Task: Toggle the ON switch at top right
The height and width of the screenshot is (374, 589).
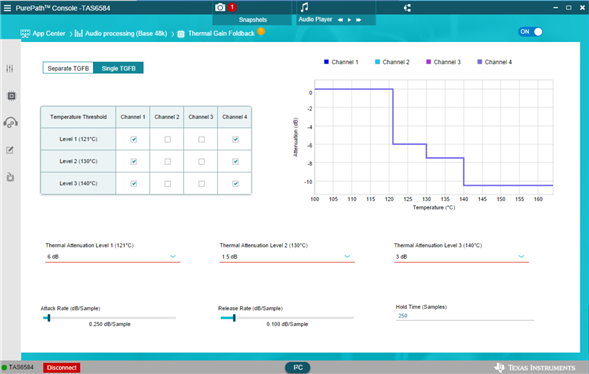Action: click(x=531, y=32)
